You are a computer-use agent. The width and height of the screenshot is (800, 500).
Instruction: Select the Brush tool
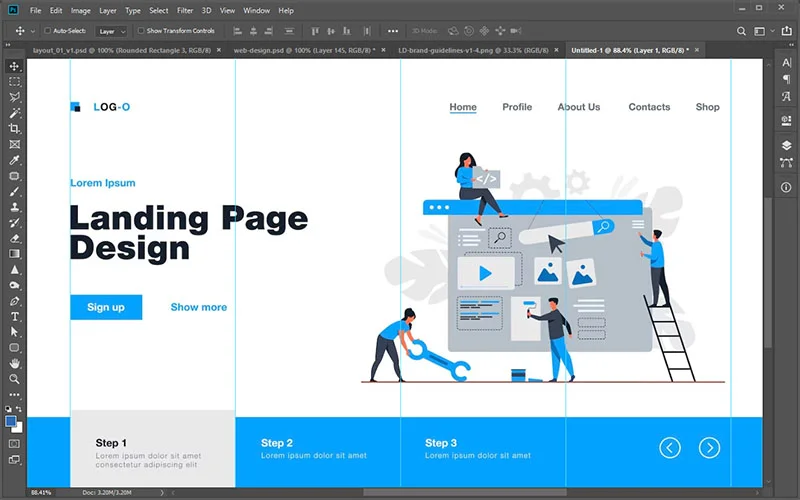click(14, 191)
